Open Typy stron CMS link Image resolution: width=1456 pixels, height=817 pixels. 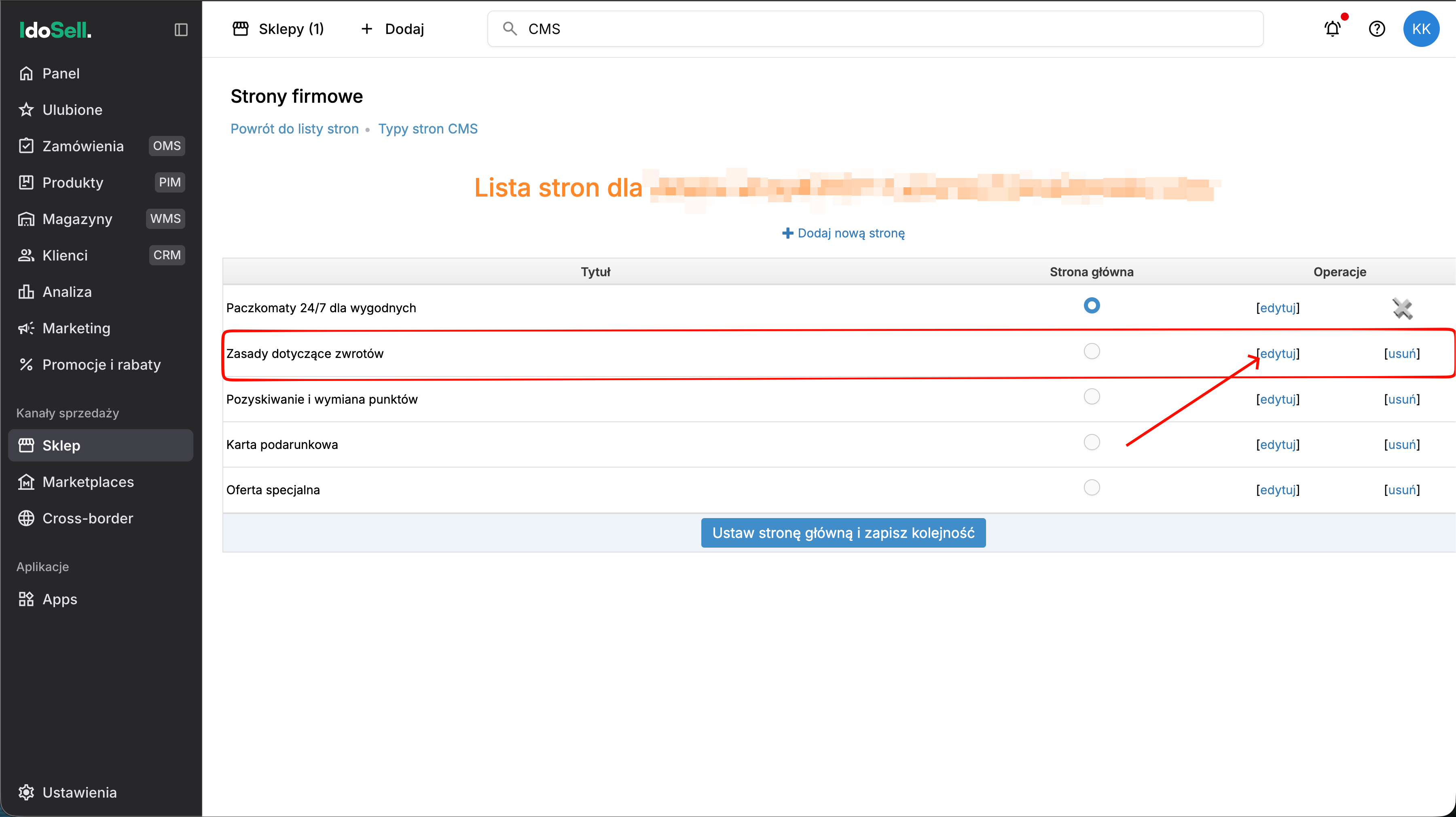point(428,129)
